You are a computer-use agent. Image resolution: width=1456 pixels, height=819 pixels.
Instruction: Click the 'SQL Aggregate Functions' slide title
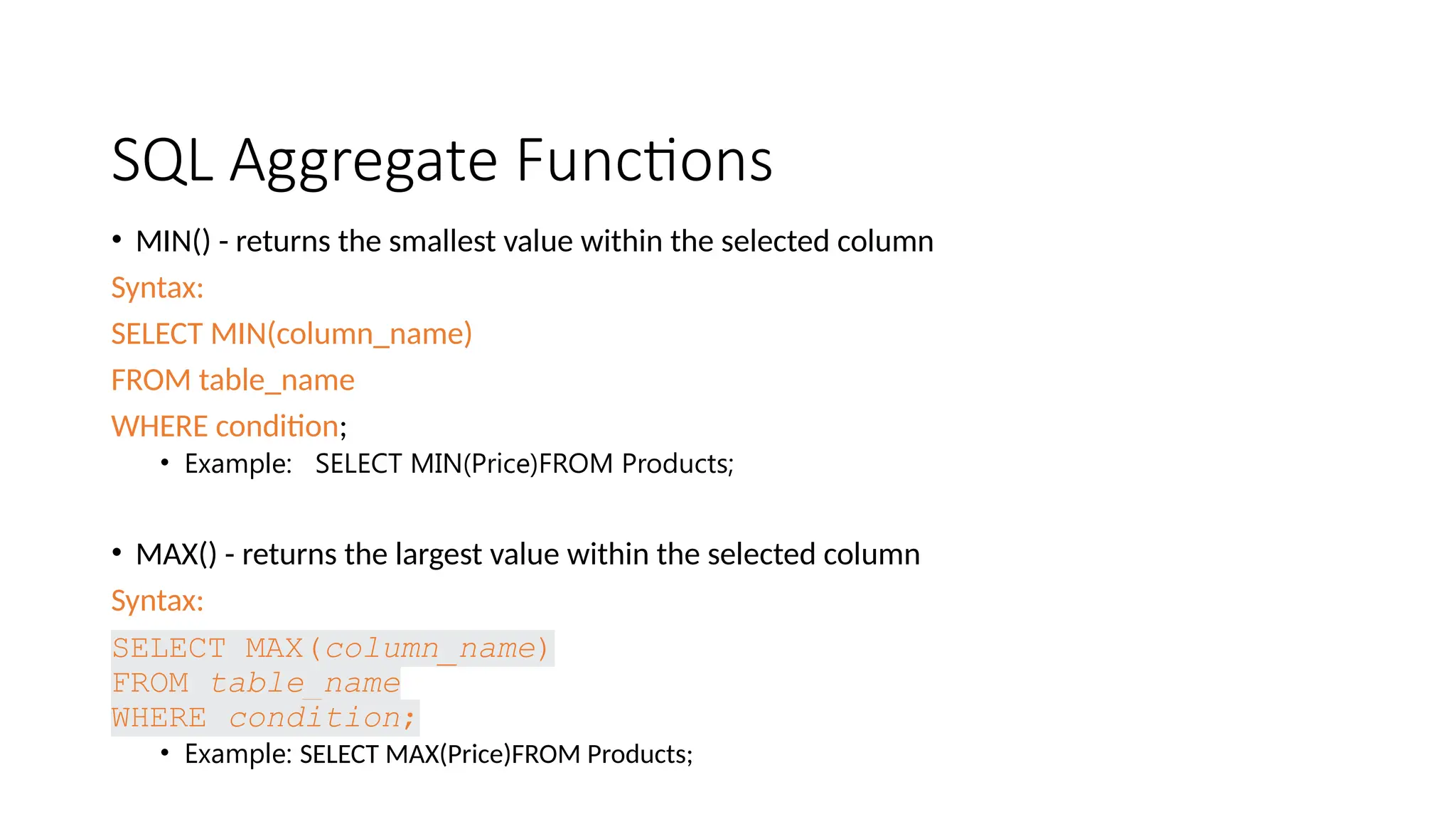click(441, 161)
